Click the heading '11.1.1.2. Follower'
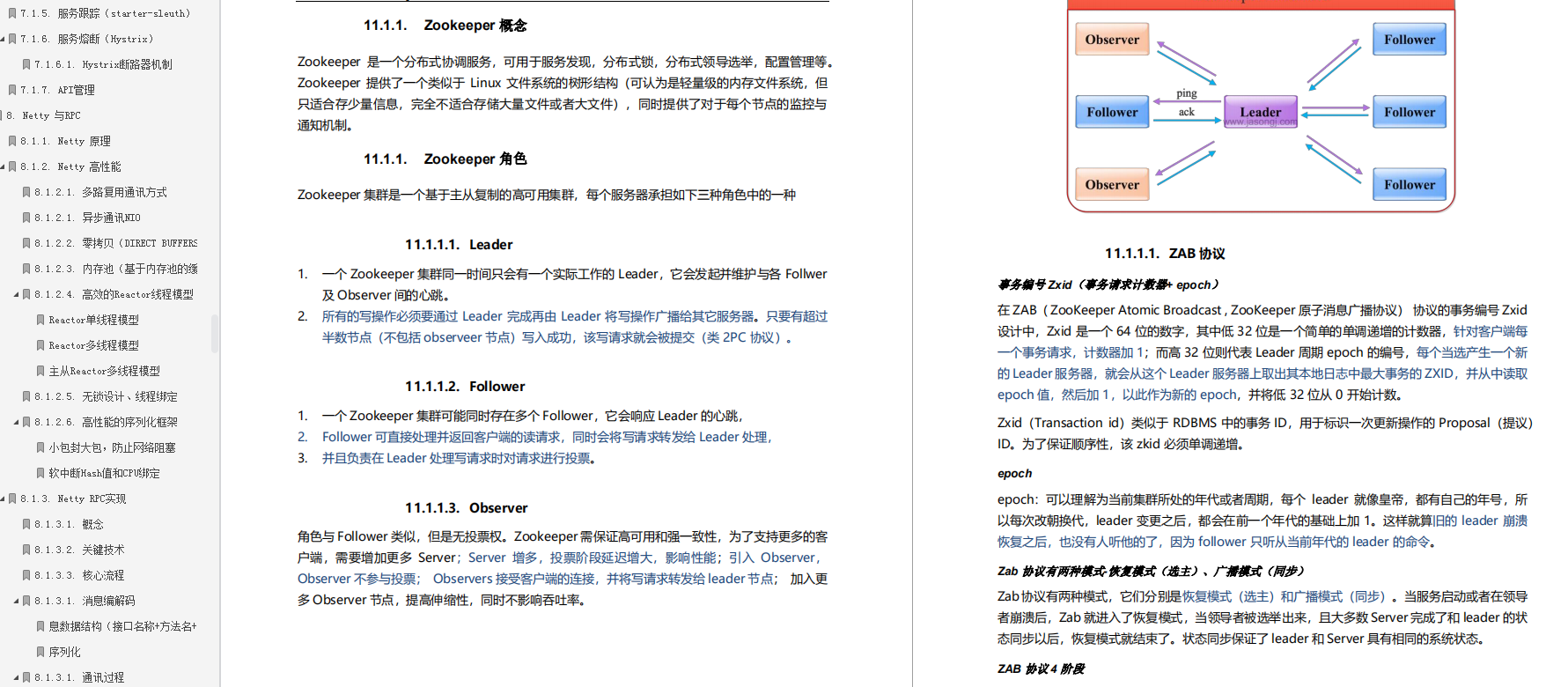Image resolution: width=1568 pixels, height=687 pixels. pyautogui.click(x=465, y=387)
